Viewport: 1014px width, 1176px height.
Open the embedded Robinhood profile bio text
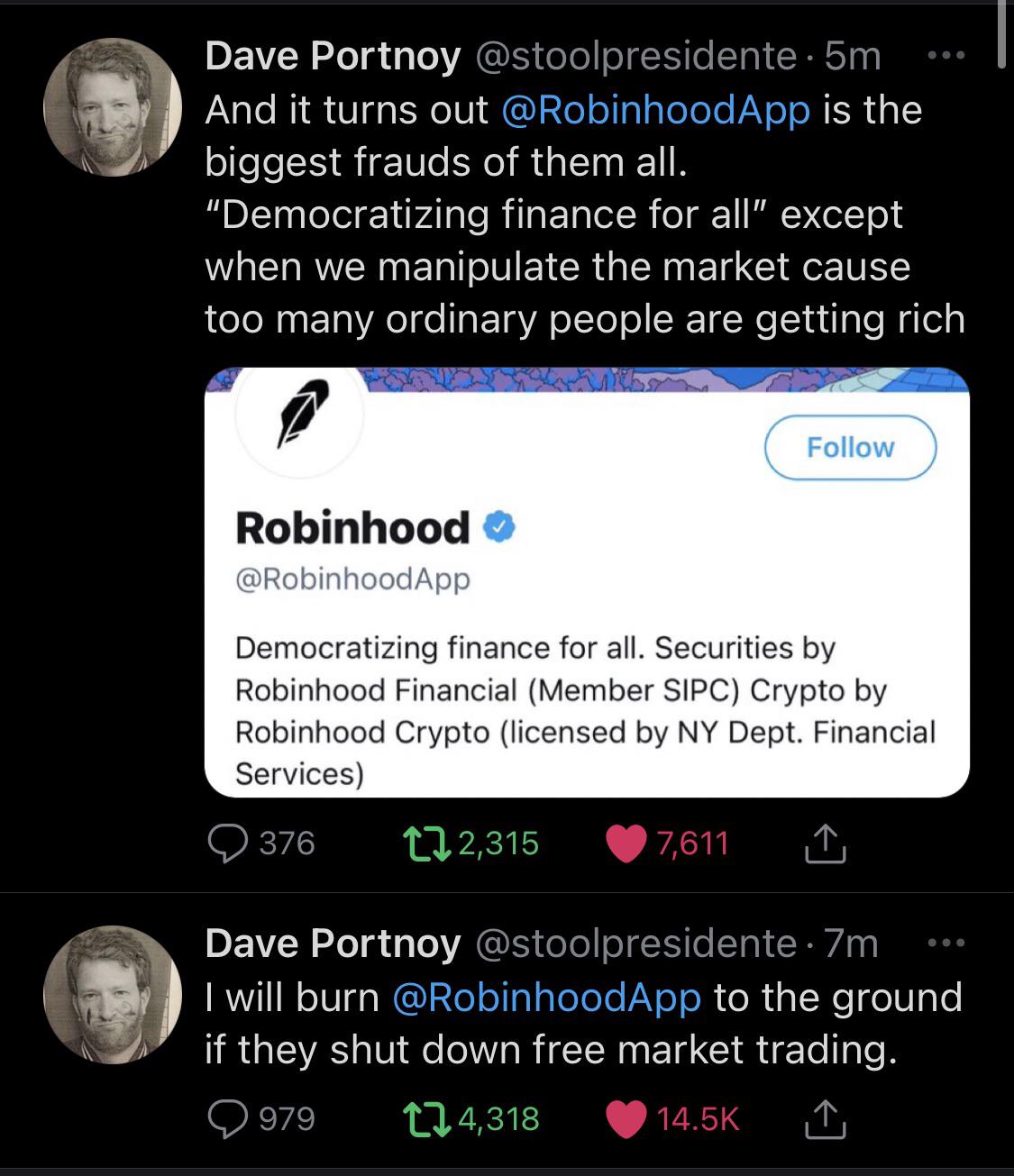[584, 710]
